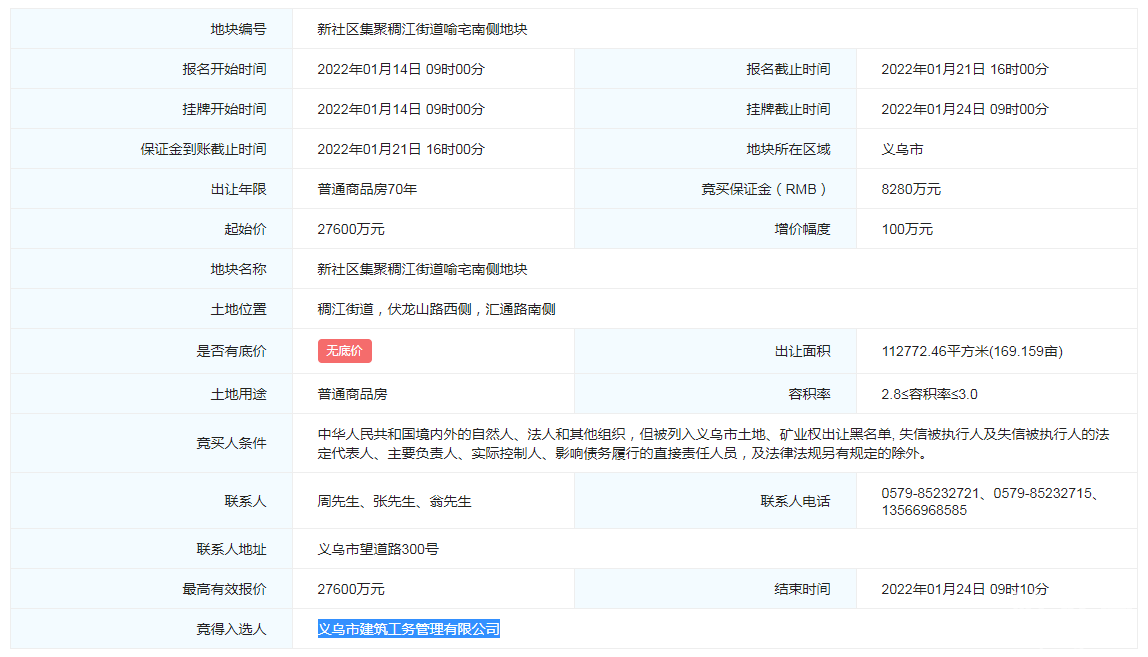Select the 竞买人条件 description paragraph
Viewport: 1148px width, 657px height.
[x=713, y=443]
